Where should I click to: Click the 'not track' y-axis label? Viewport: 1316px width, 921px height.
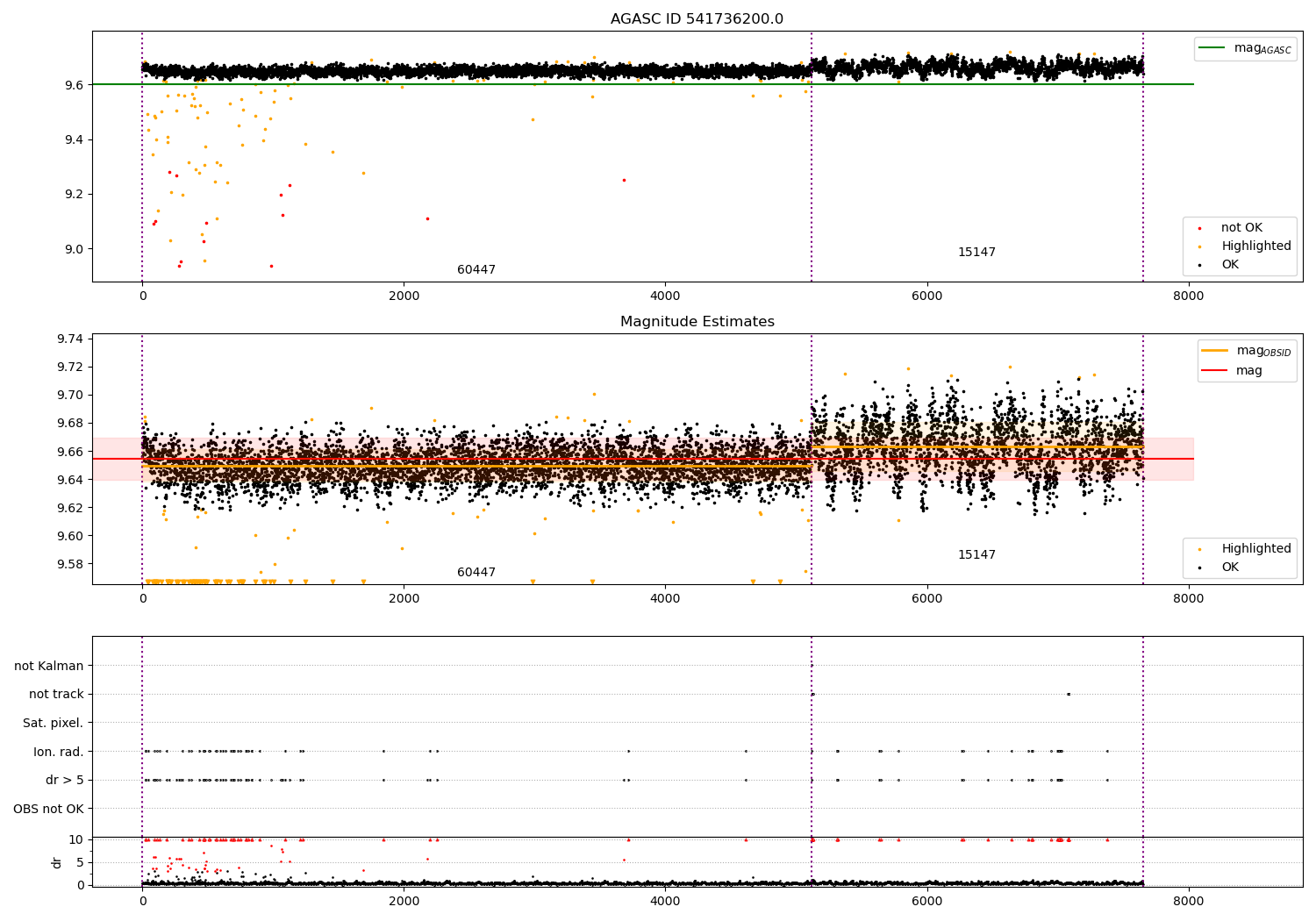click(x=56, y=694)
